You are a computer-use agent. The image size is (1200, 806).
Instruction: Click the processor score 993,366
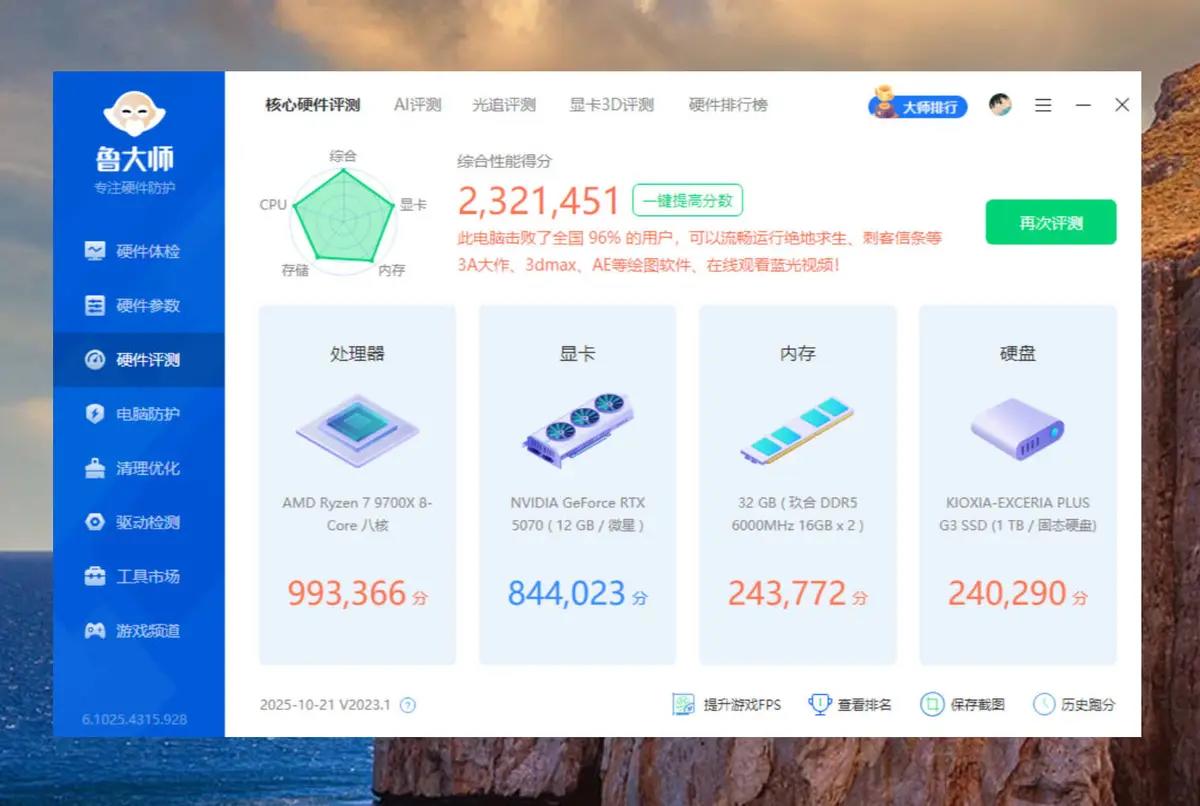pos(347,593)
